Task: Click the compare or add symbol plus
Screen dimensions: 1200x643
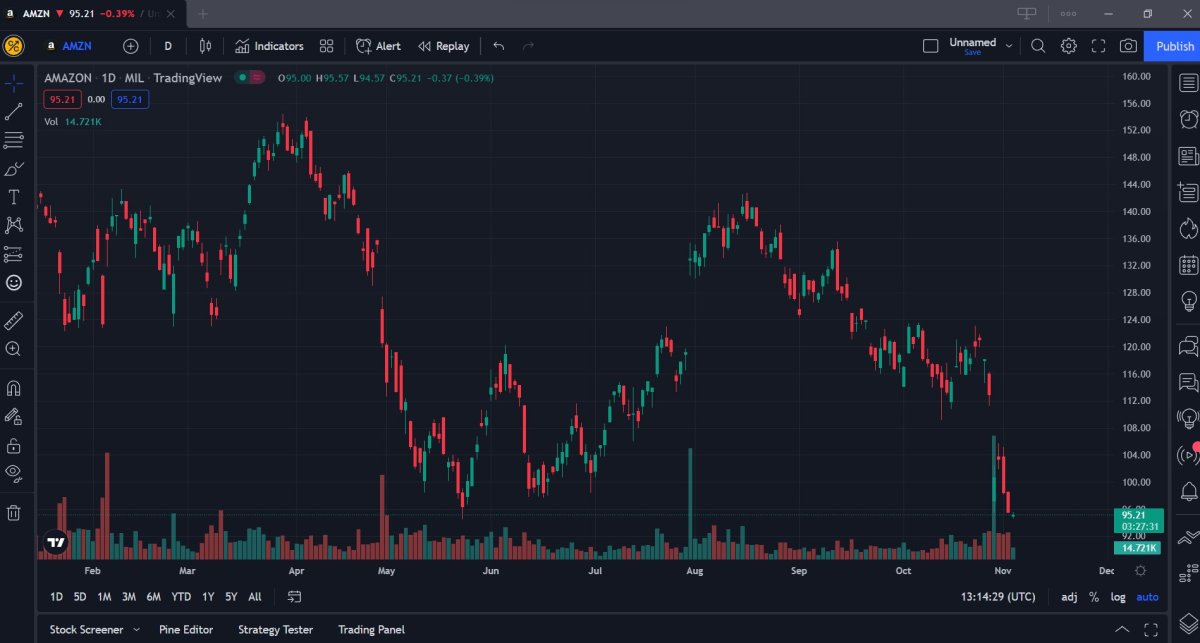Action: click(x=131, y=46)
